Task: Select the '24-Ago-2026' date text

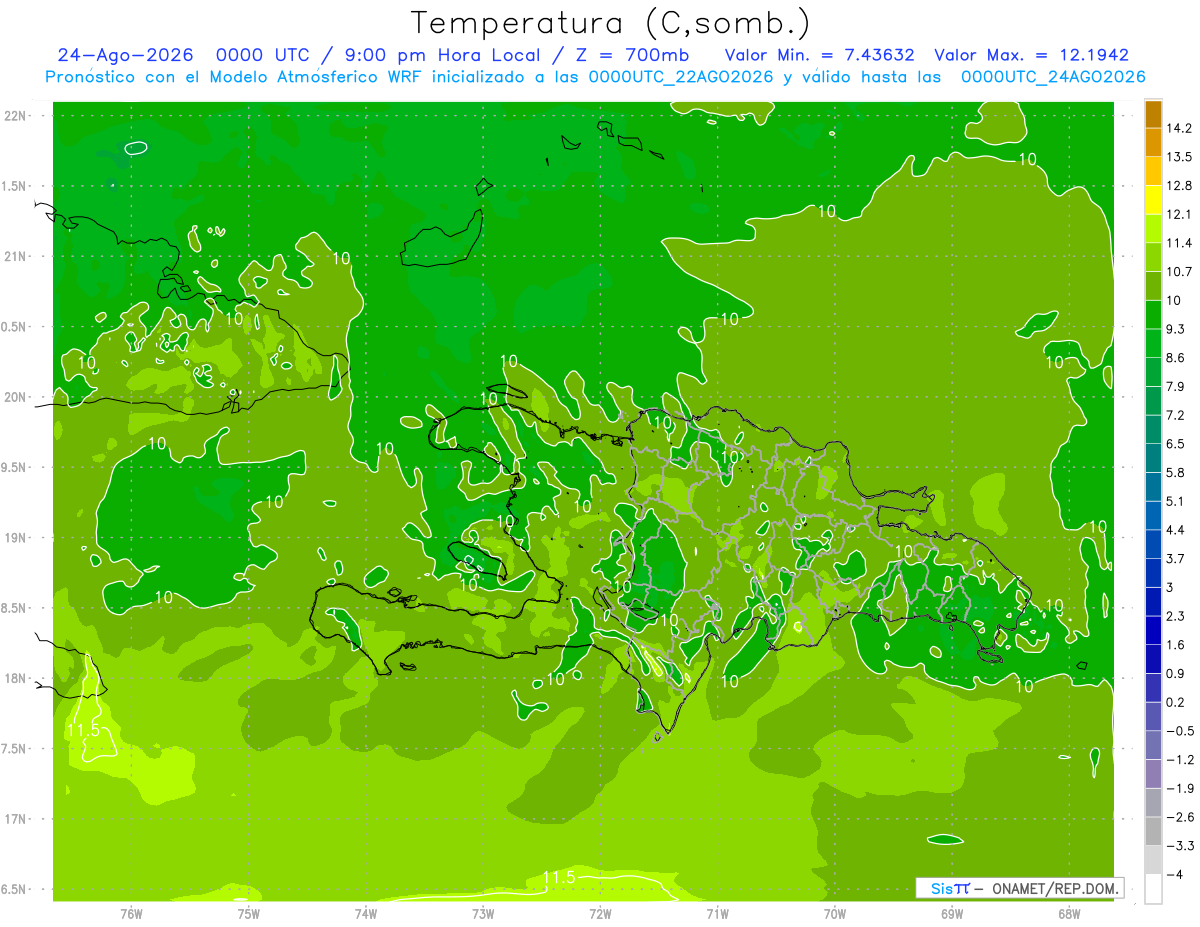Action: 126,55
